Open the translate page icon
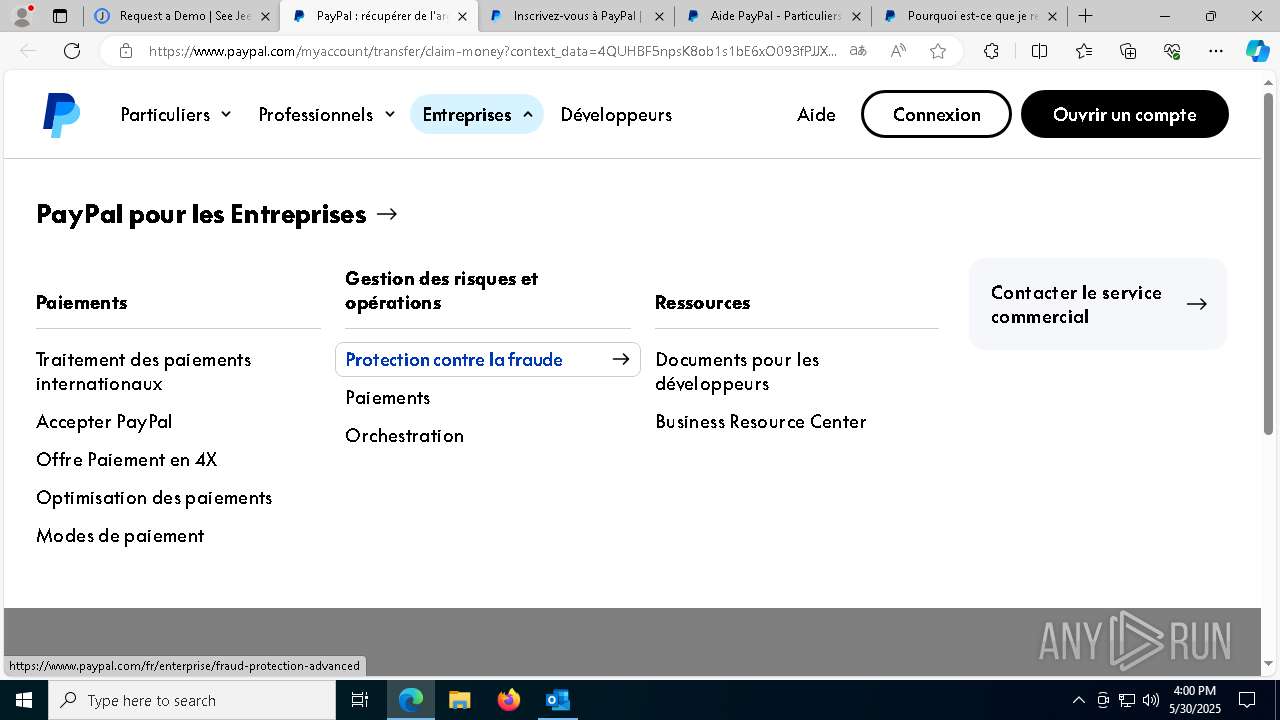This screenshot has height=720, width=1280. (858, 51)
